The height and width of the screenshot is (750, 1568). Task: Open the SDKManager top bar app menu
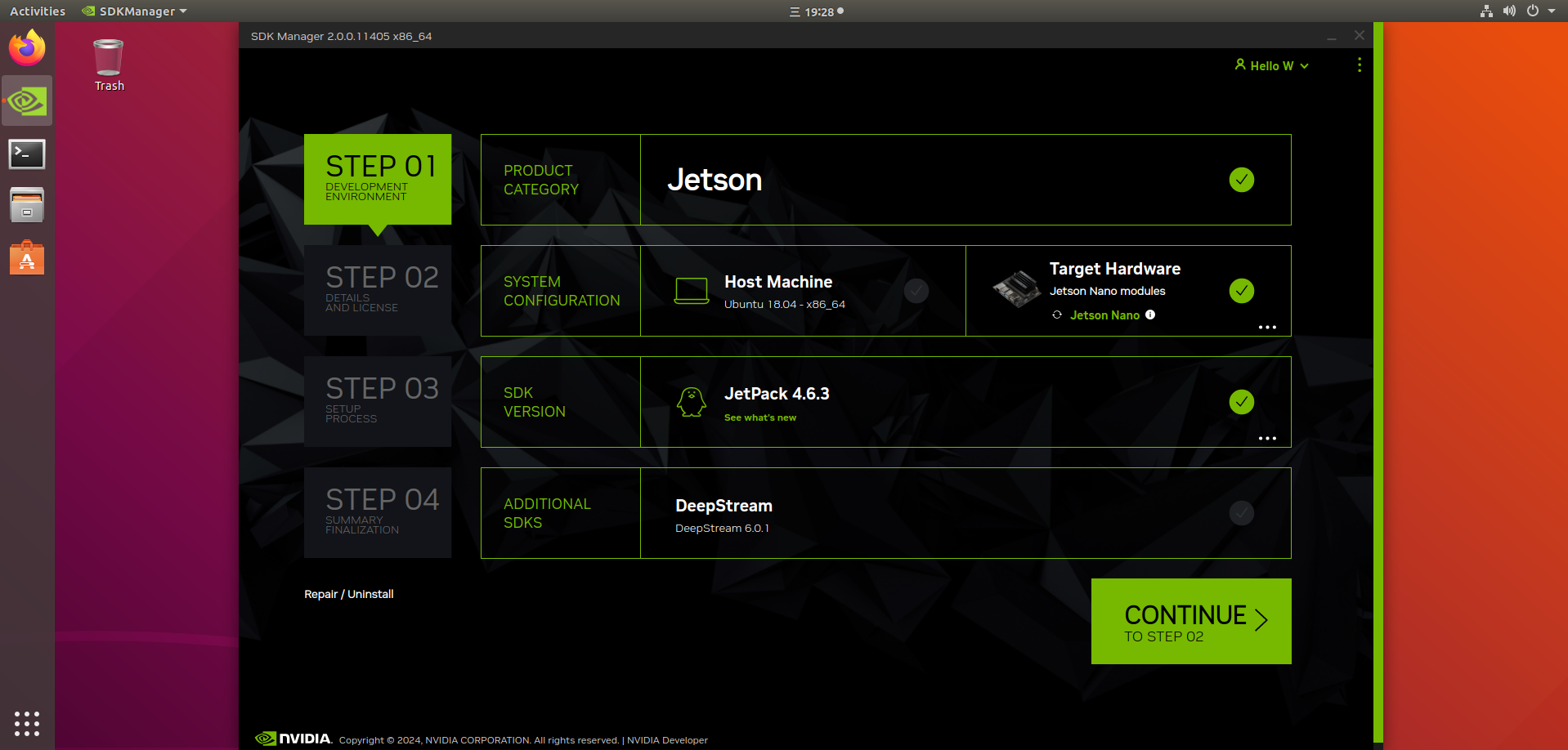point(135,11)
